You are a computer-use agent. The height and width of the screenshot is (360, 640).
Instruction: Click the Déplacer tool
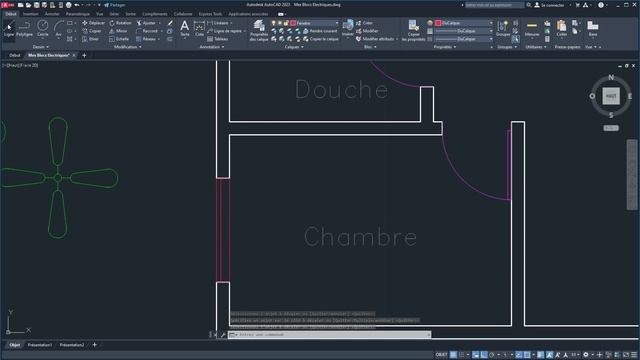(93, 23)
